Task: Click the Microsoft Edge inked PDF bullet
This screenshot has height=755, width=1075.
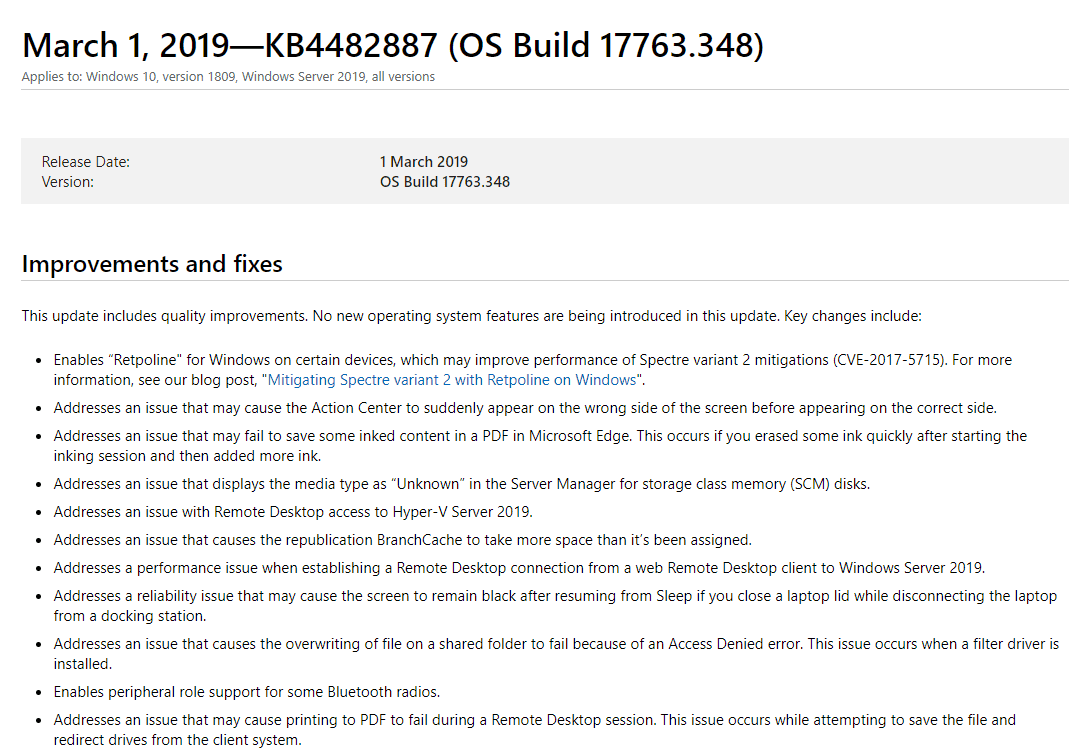Action: click(x=540, y=446)
